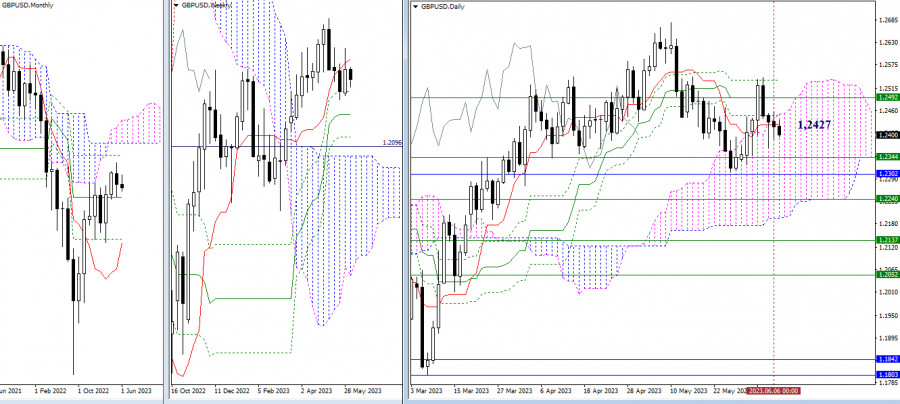
Task: Click the 1.2630 price scale value
Action: click(x=887, y=43)
